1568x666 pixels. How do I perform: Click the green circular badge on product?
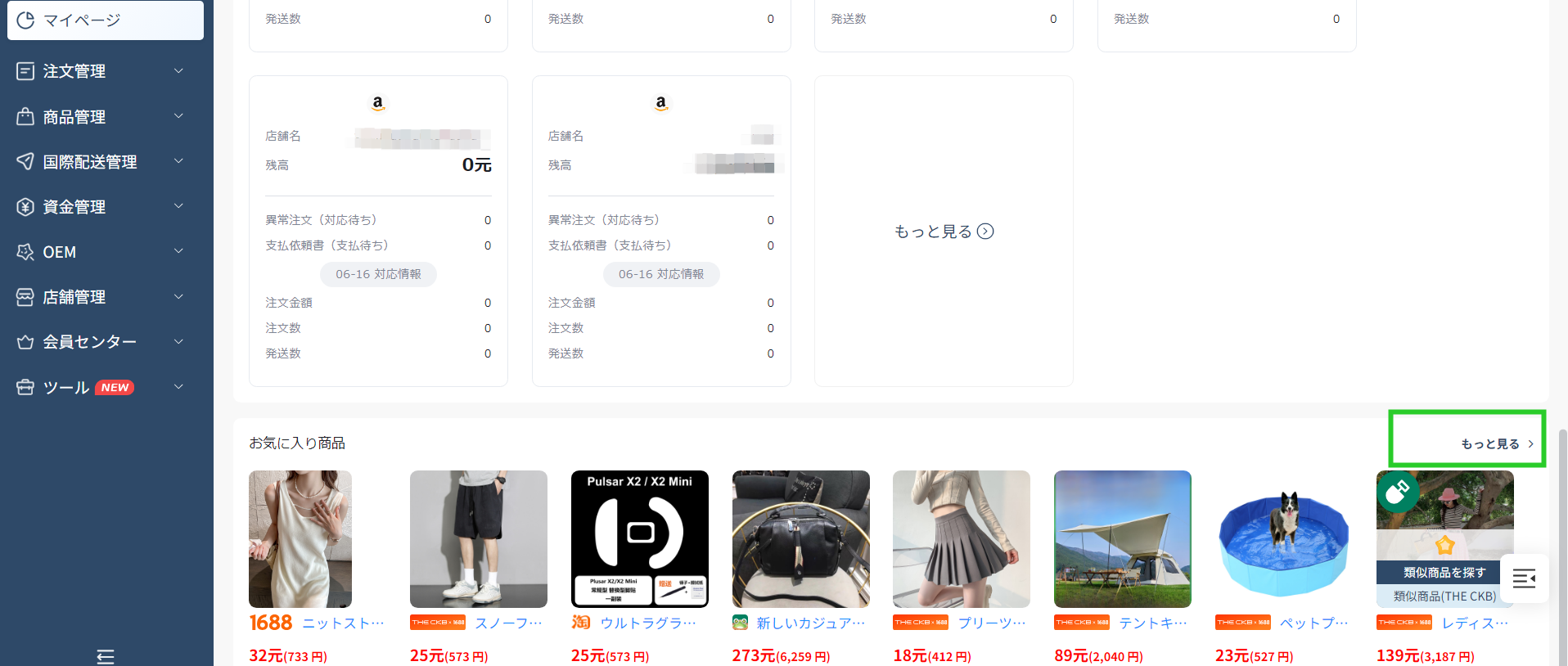click(1398, 492)
